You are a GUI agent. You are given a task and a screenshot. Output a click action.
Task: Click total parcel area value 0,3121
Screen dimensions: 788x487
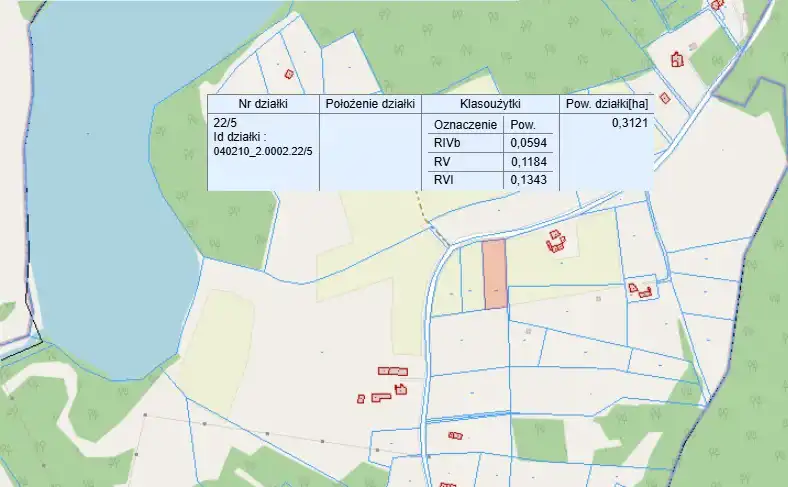[x=629, y=123]
